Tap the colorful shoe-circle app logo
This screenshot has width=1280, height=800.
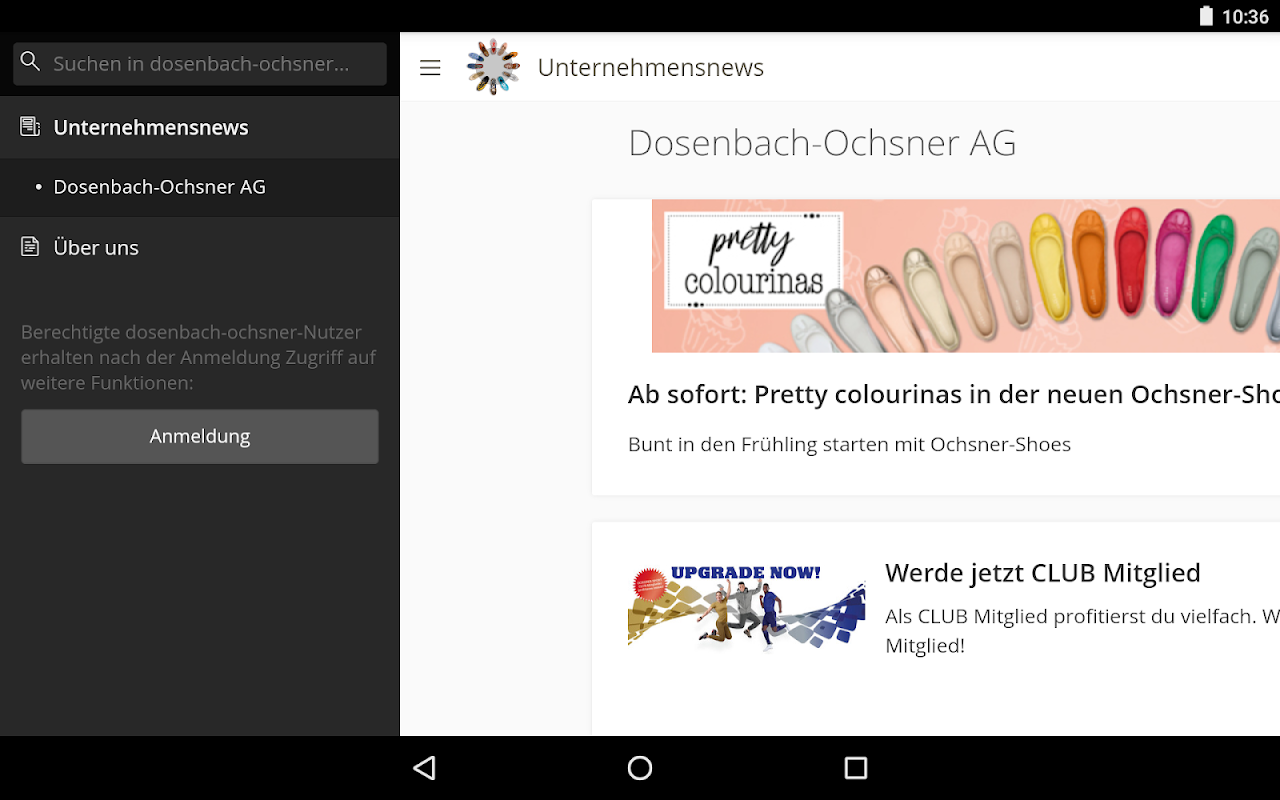[493, 67]
